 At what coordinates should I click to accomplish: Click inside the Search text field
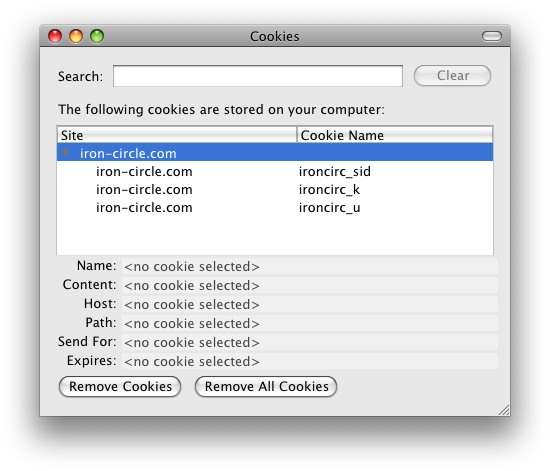click(x=258, y=76)
